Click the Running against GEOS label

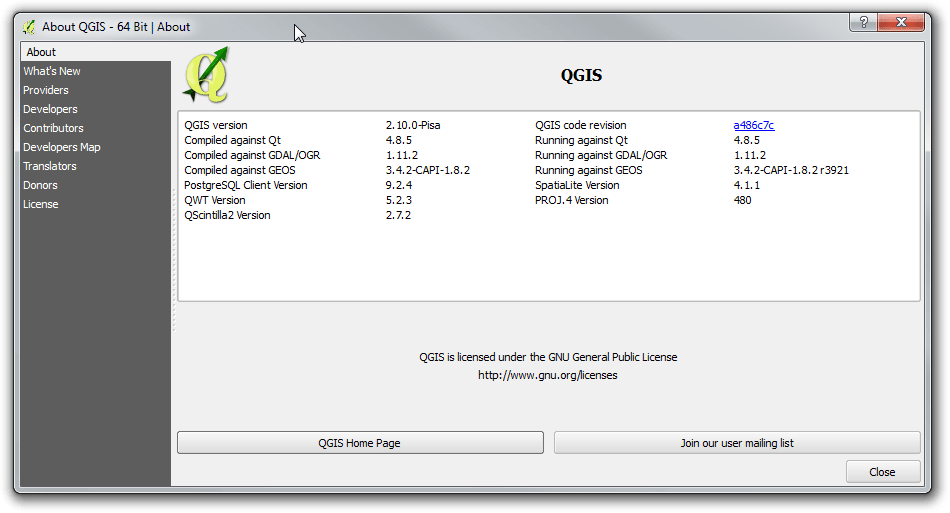click(x=588, y=170)
